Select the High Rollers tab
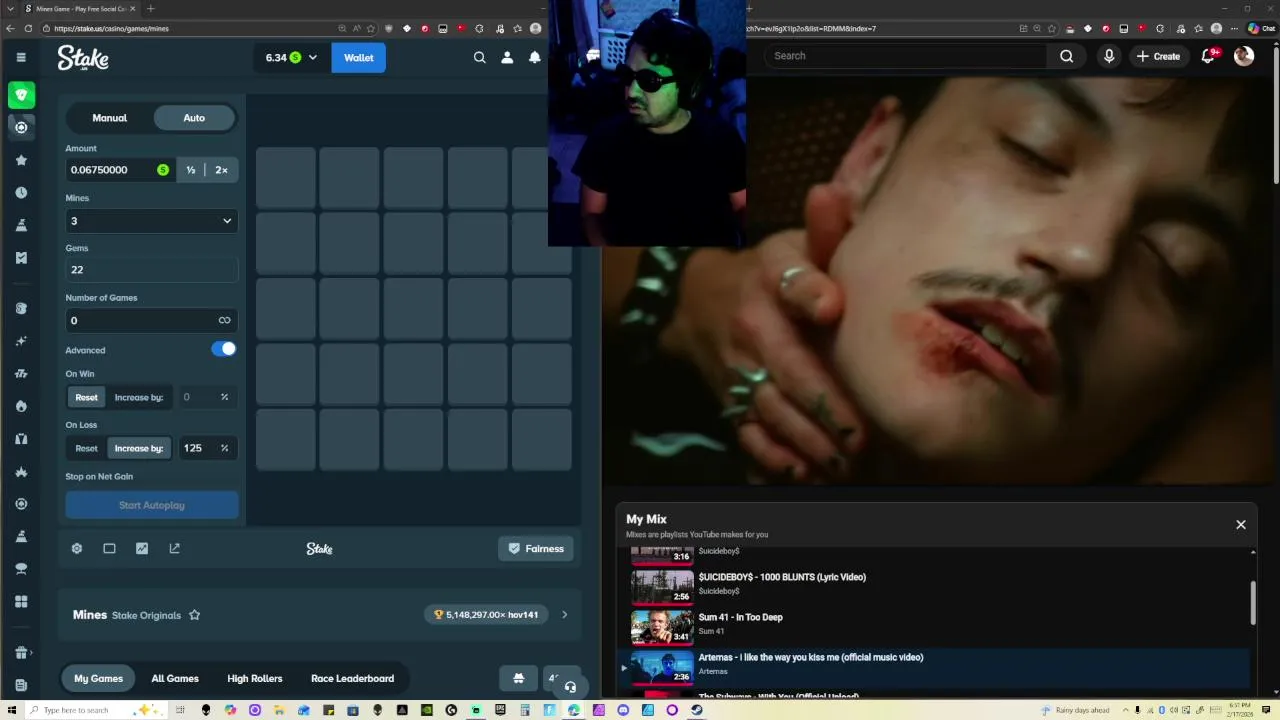 tap(255, 678)
